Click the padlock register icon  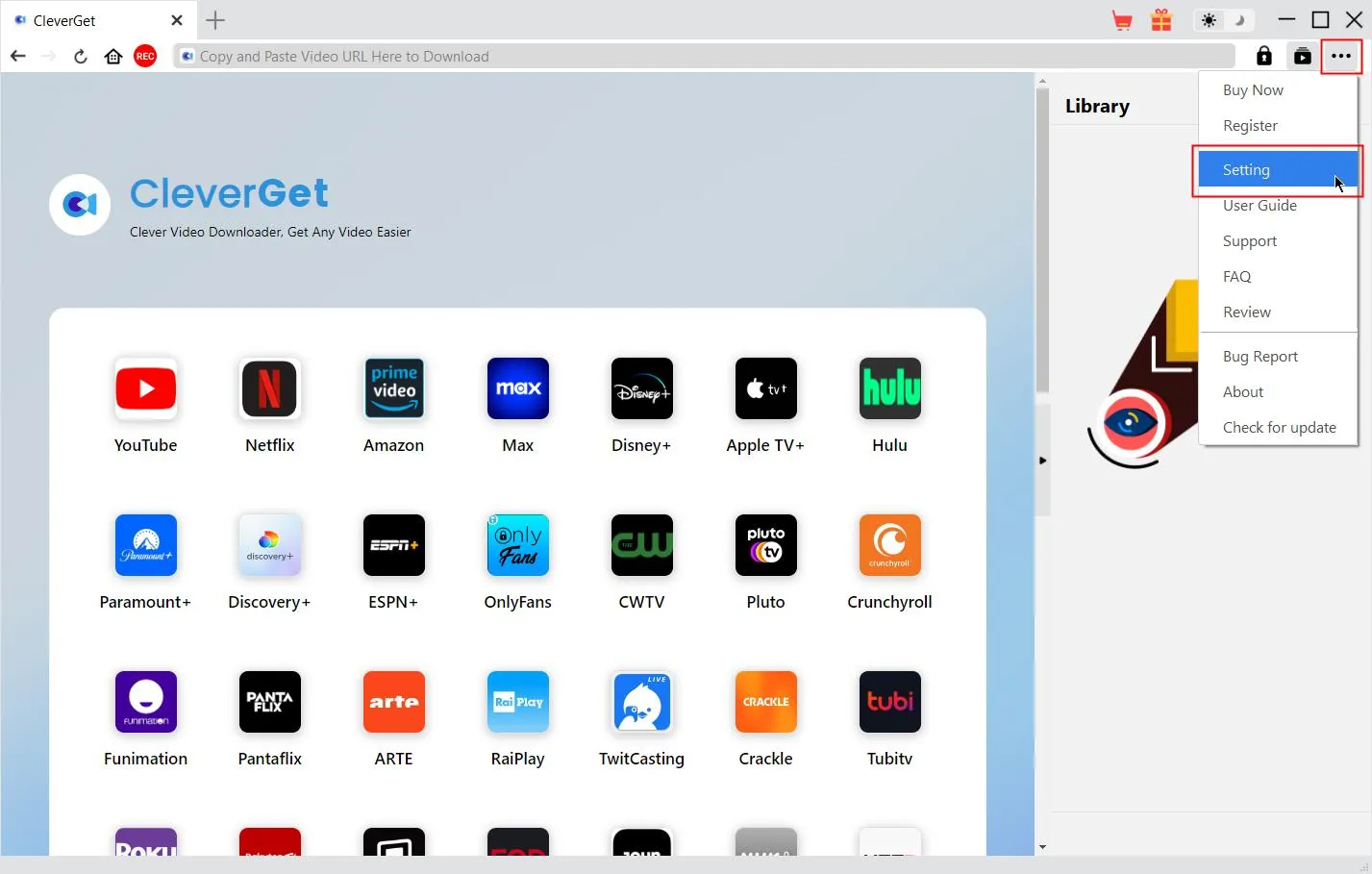(x=1264, y=57)
